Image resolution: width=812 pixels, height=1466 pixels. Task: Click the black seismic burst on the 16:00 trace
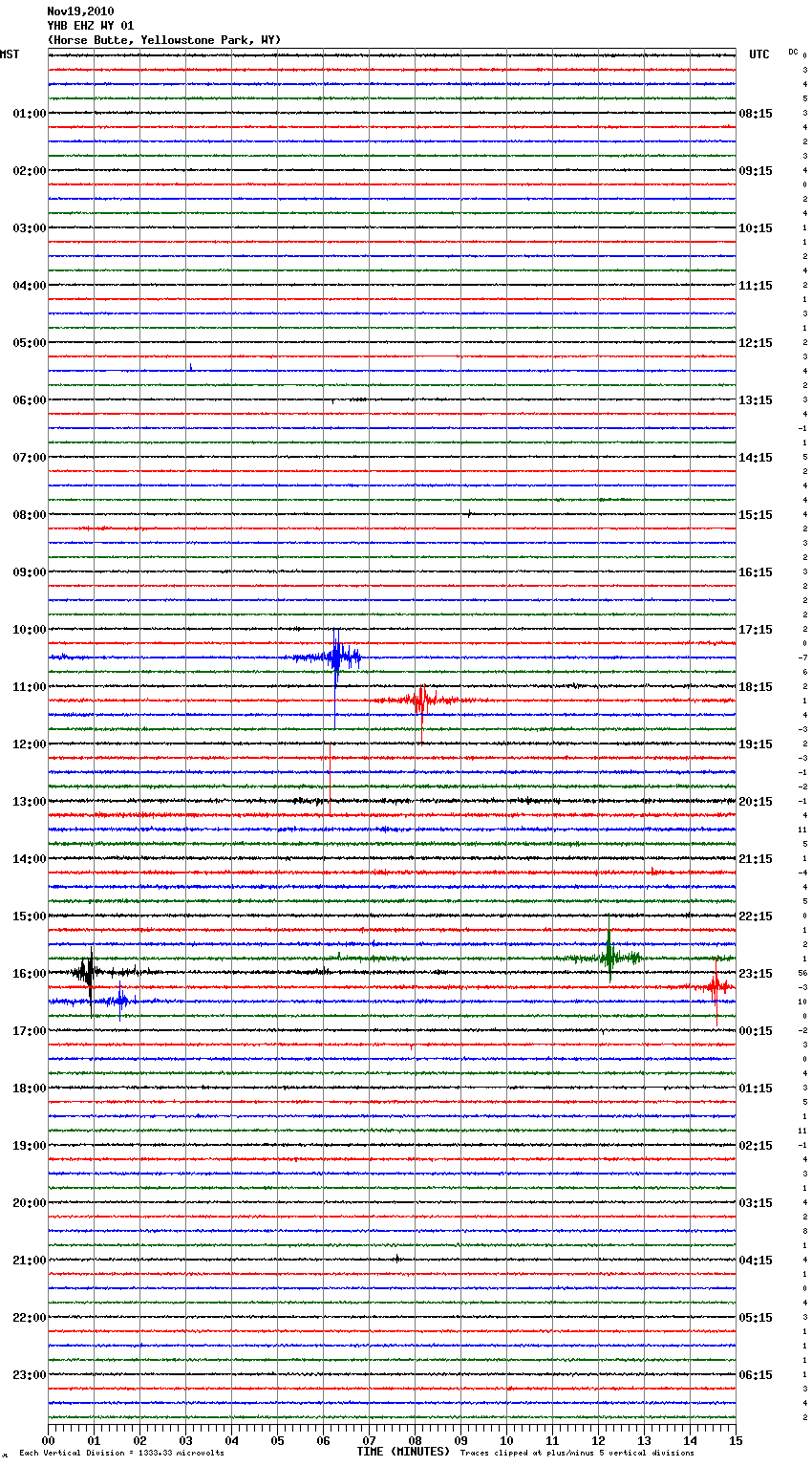88,973
